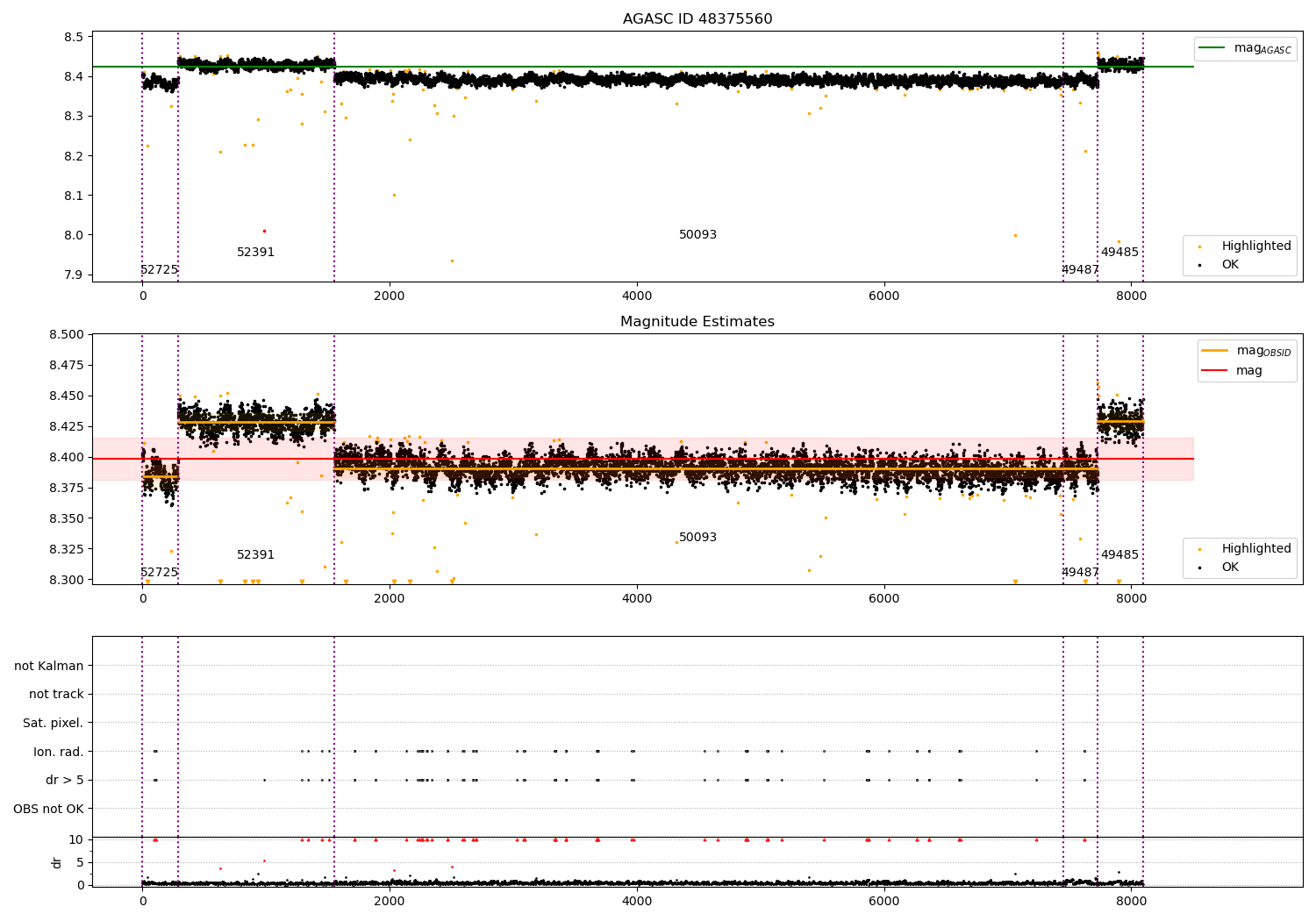Click the 'not Kalman' flag label
The image size is (1316, 921).
coord(49,666)
